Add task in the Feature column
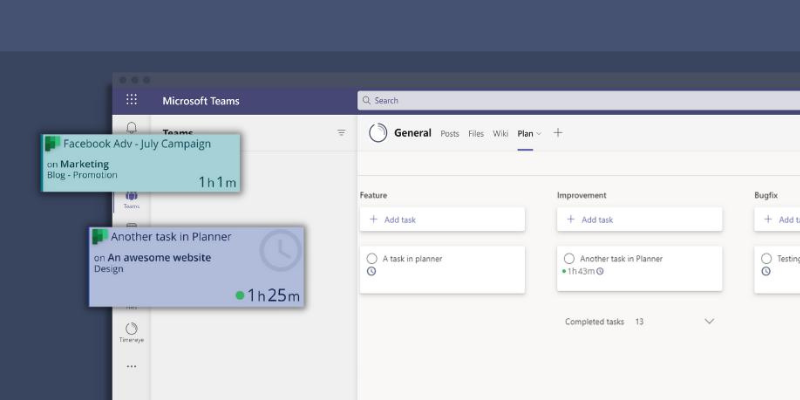The image size is (800, 400). click(442, 219)
